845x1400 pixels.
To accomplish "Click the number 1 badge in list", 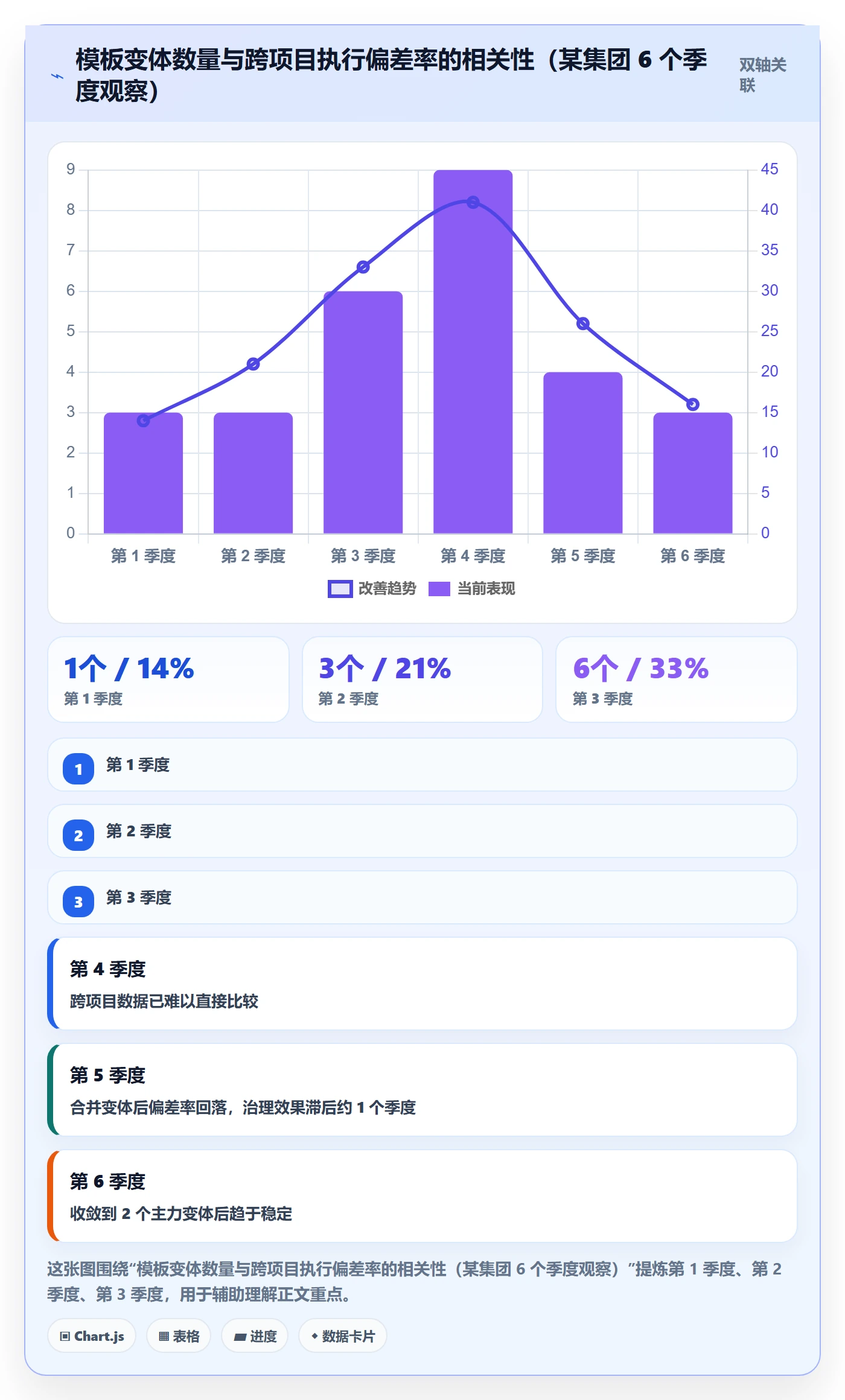I will pos(78,769).
